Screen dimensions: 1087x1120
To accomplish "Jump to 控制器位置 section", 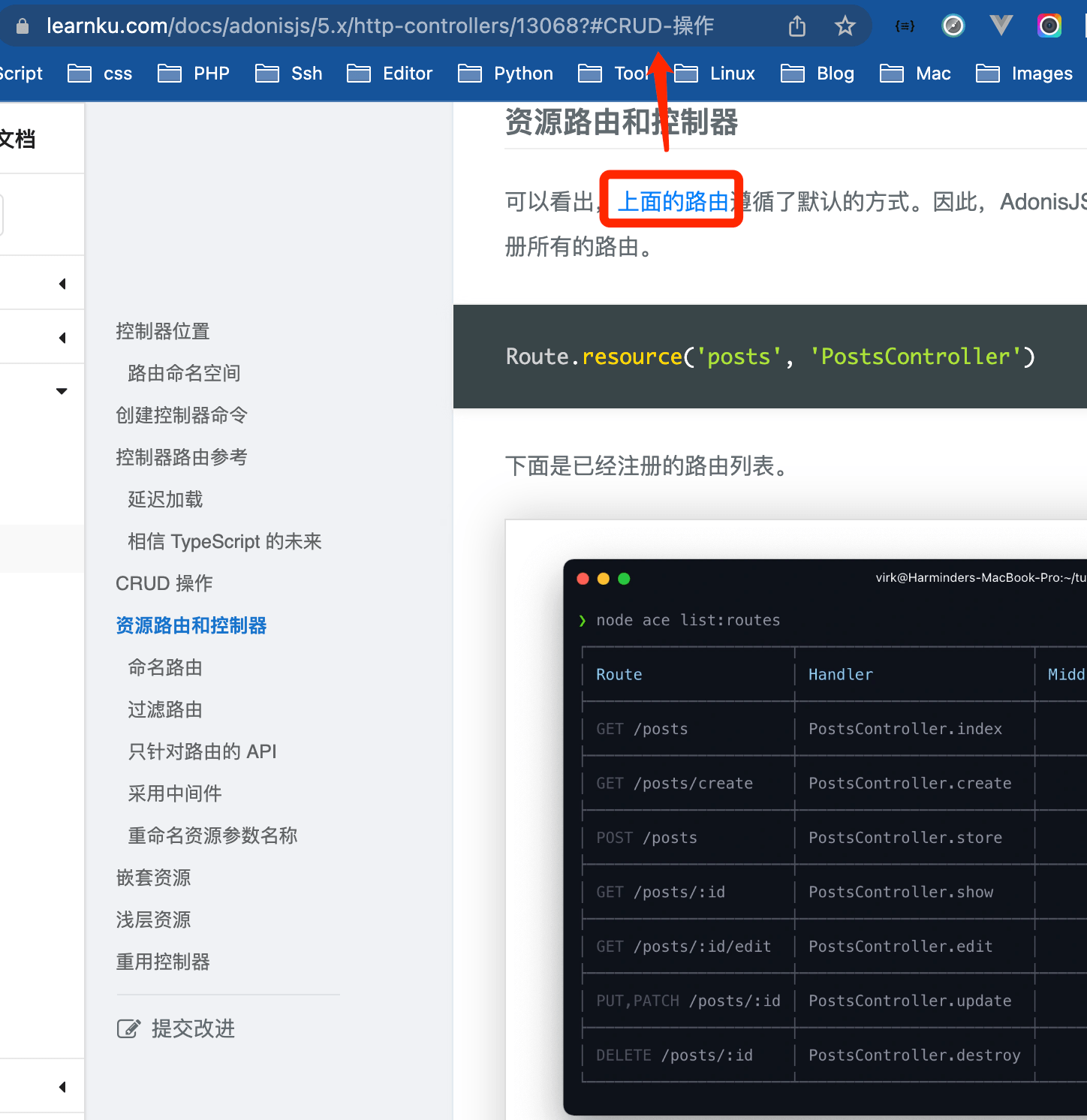I will click(x=163, y=331).
